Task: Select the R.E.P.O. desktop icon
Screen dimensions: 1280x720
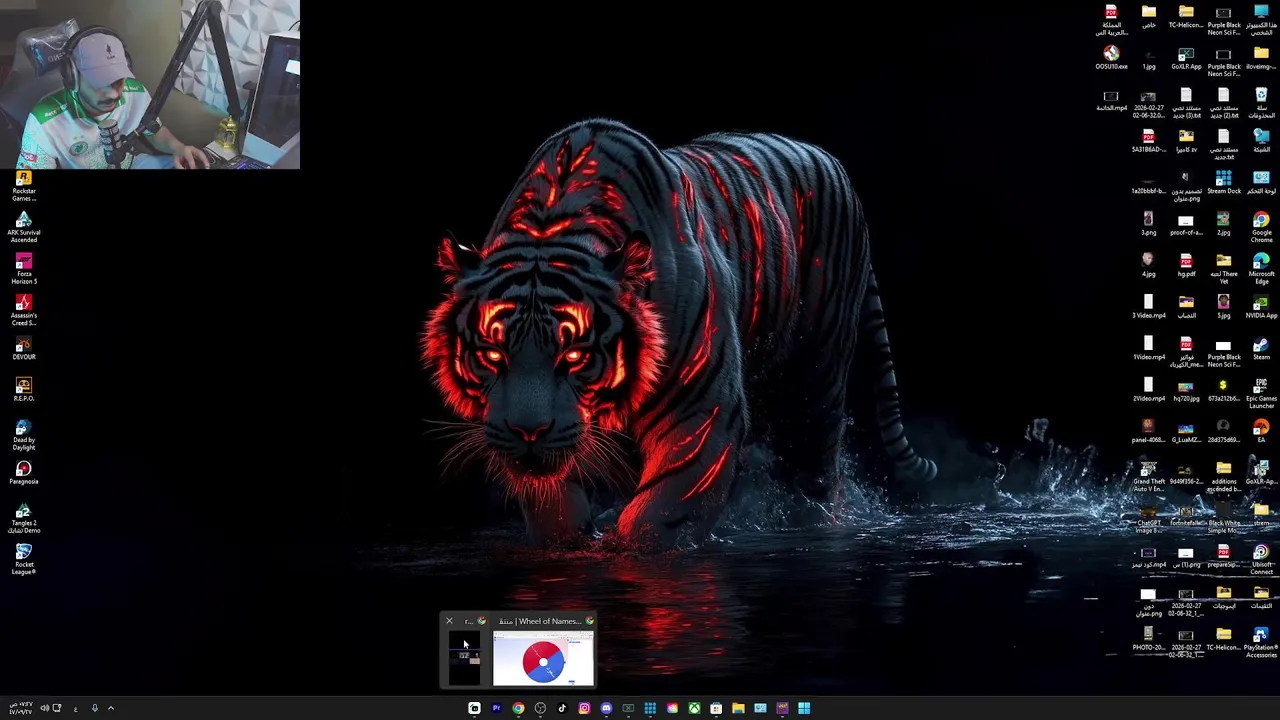Action: pyautogui.click(x=24, y=390)
